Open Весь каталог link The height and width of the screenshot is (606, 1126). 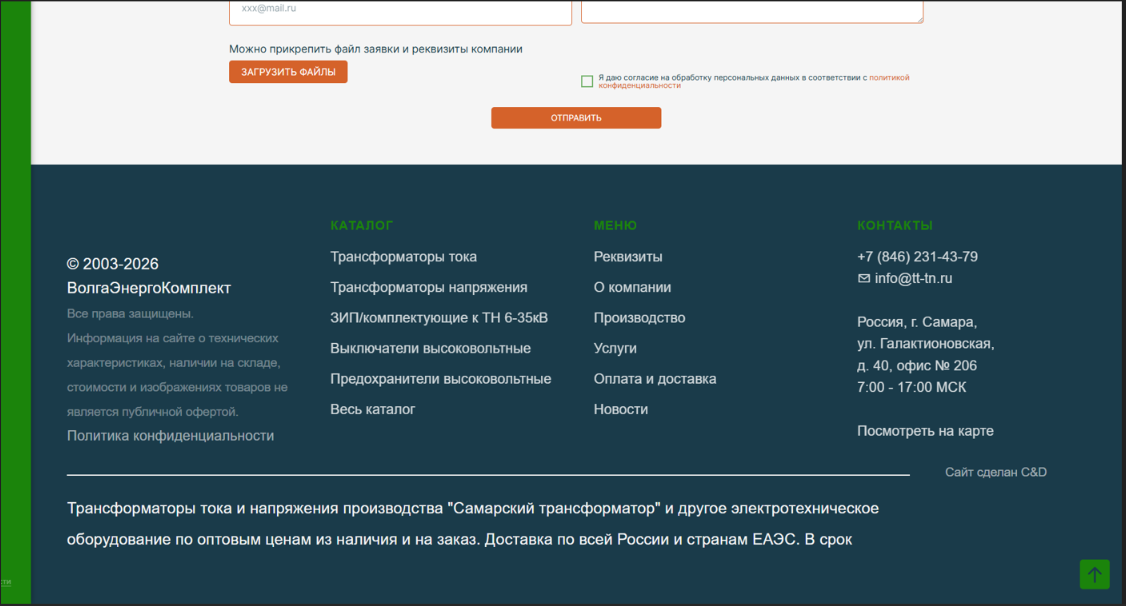373,409
